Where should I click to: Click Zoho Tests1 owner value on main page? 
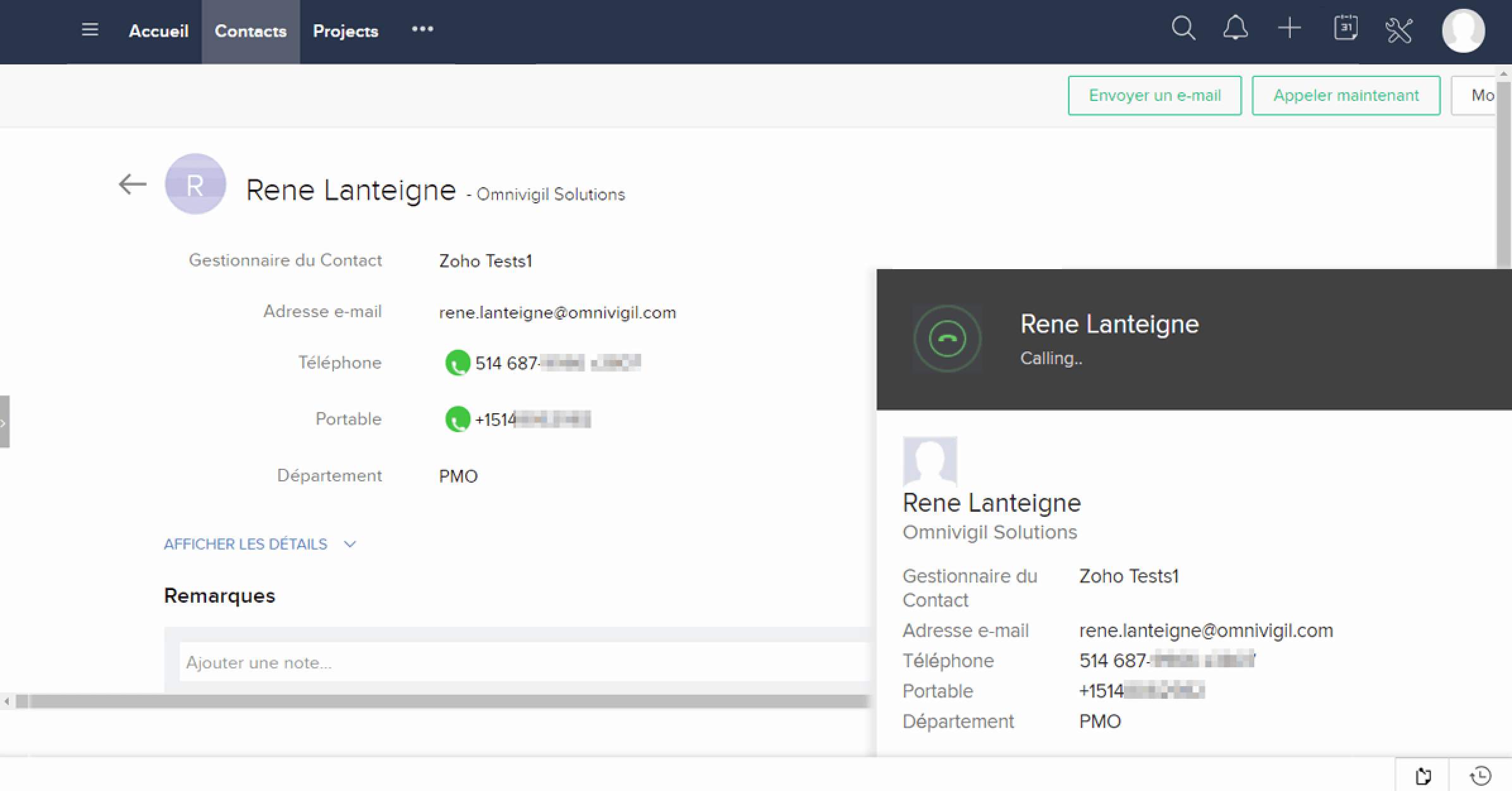(x=485, y=261)
